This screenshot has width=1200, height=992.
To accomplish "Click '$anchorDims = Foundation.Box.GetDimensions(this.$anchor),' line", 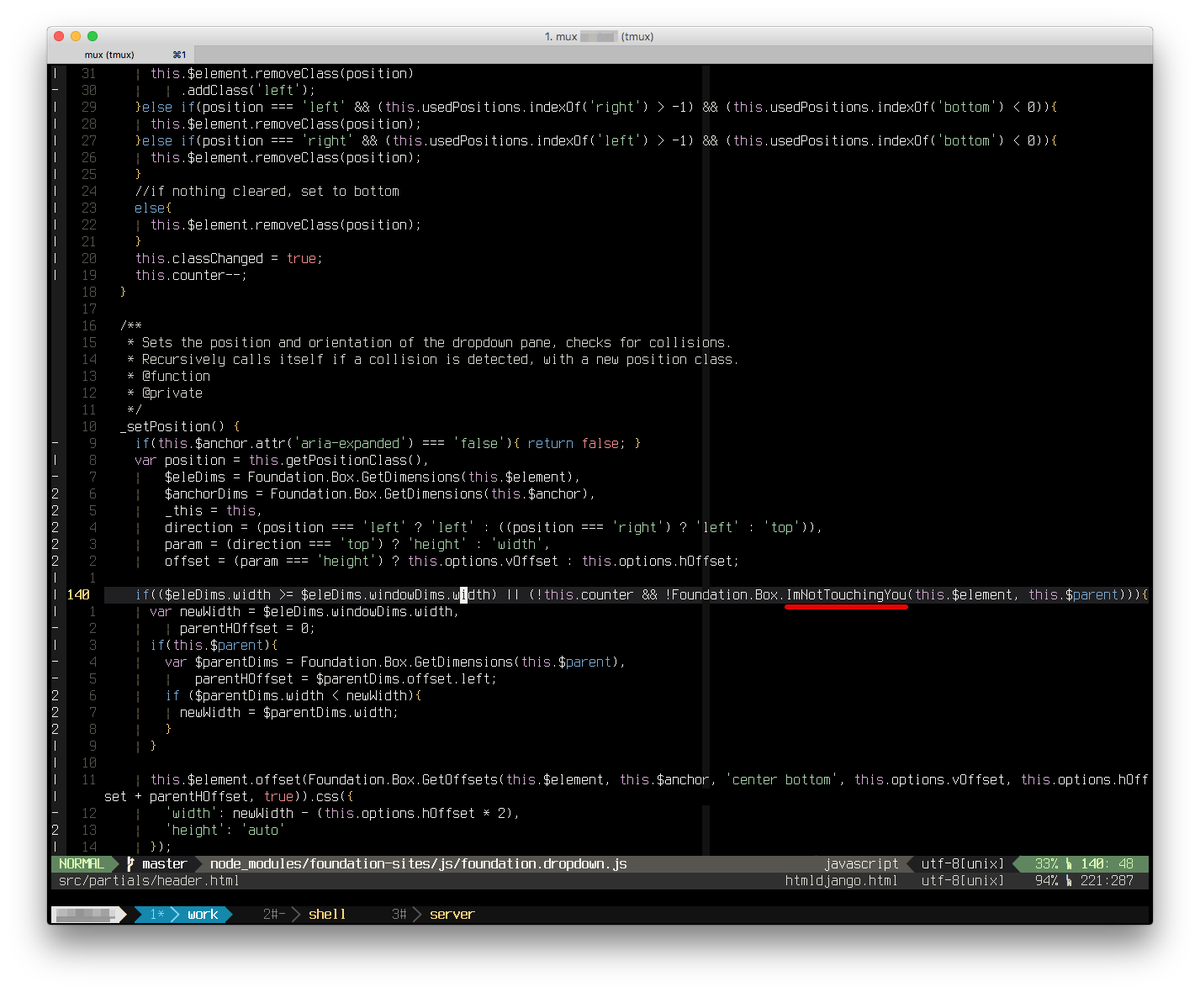I will tap(380, 494).
